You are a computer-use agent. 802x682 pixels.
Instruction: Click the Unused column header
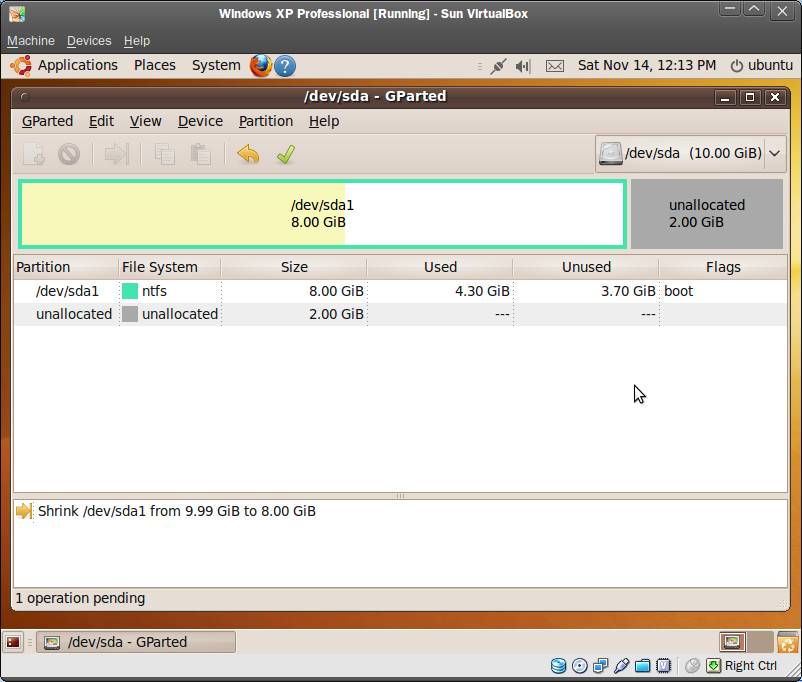586,267
